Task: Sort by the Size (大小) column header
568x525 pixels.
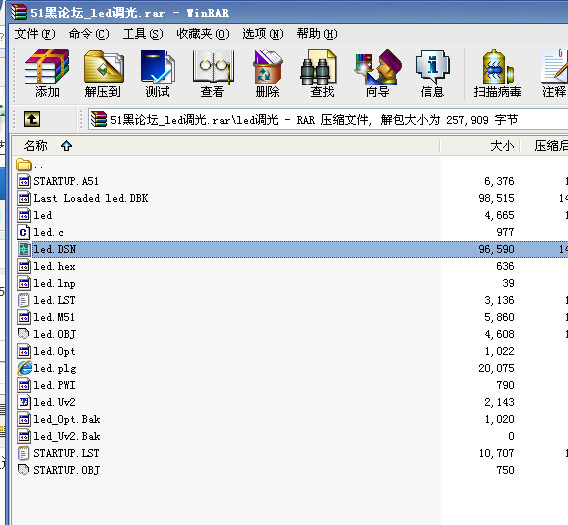Action: click(x=502, y=146)
